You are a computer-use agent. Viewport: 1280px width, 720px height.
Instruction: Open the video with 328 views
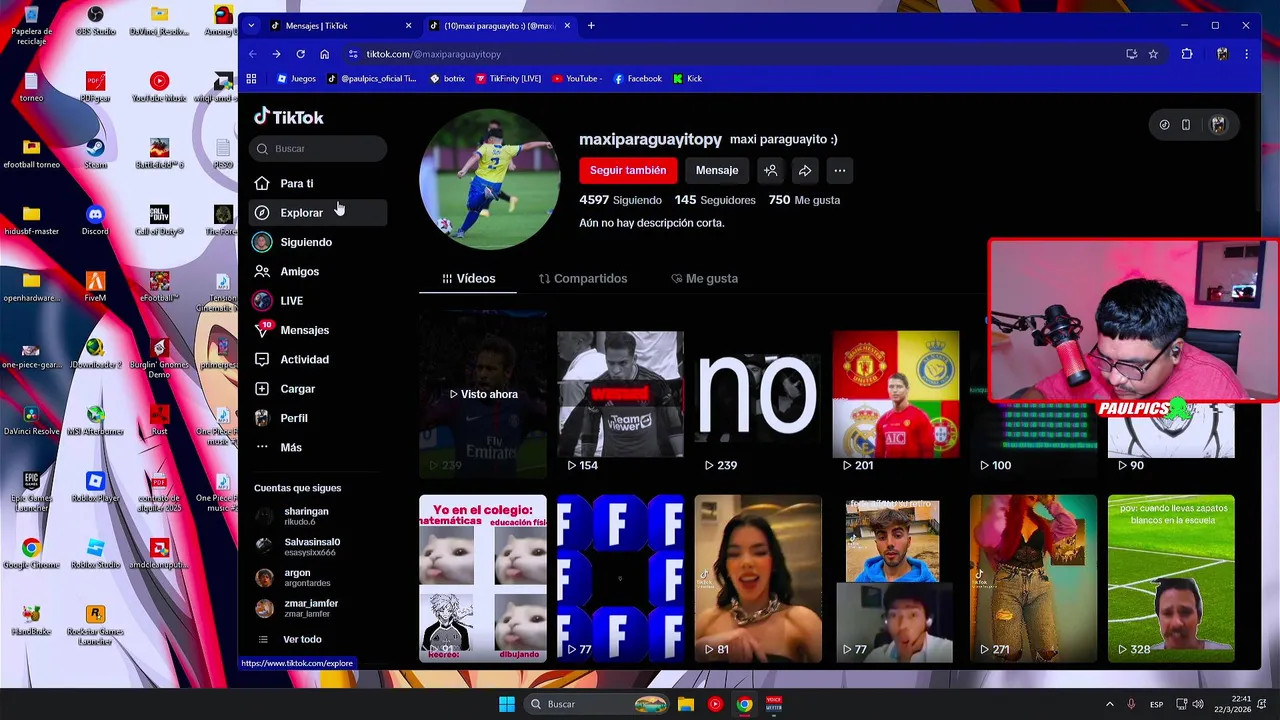click(x=1171, y=578)
